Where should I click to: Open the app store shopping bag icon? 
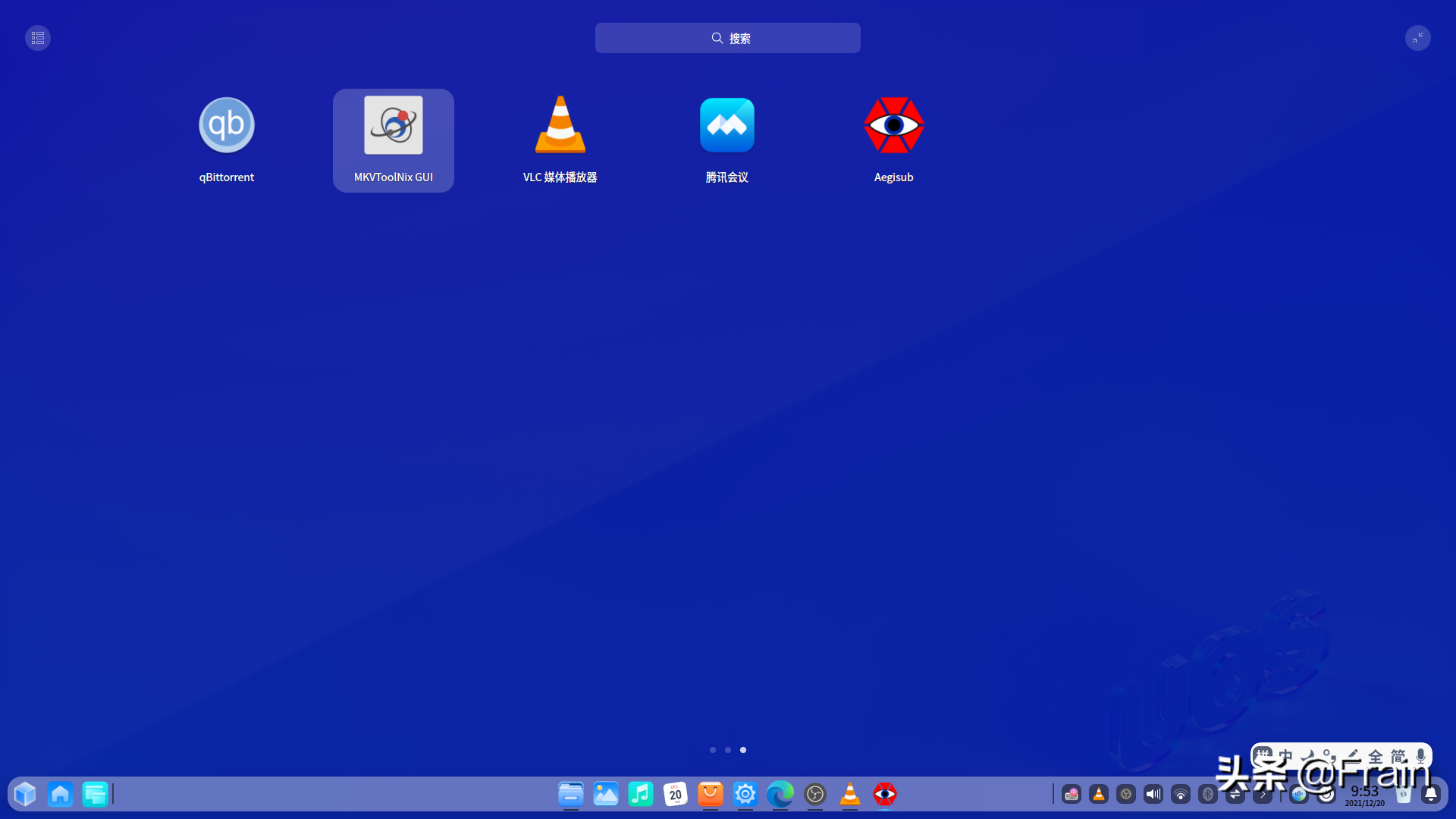[710, 794]
